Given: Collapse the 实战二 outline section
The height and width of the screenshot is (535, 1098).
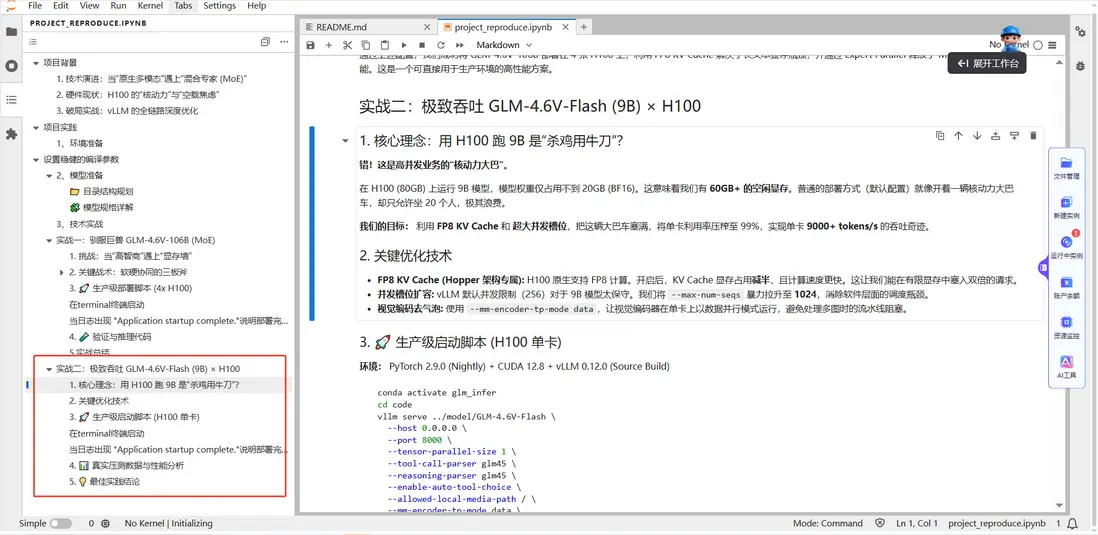Looking at the screenshot, I should pos(49,368).
